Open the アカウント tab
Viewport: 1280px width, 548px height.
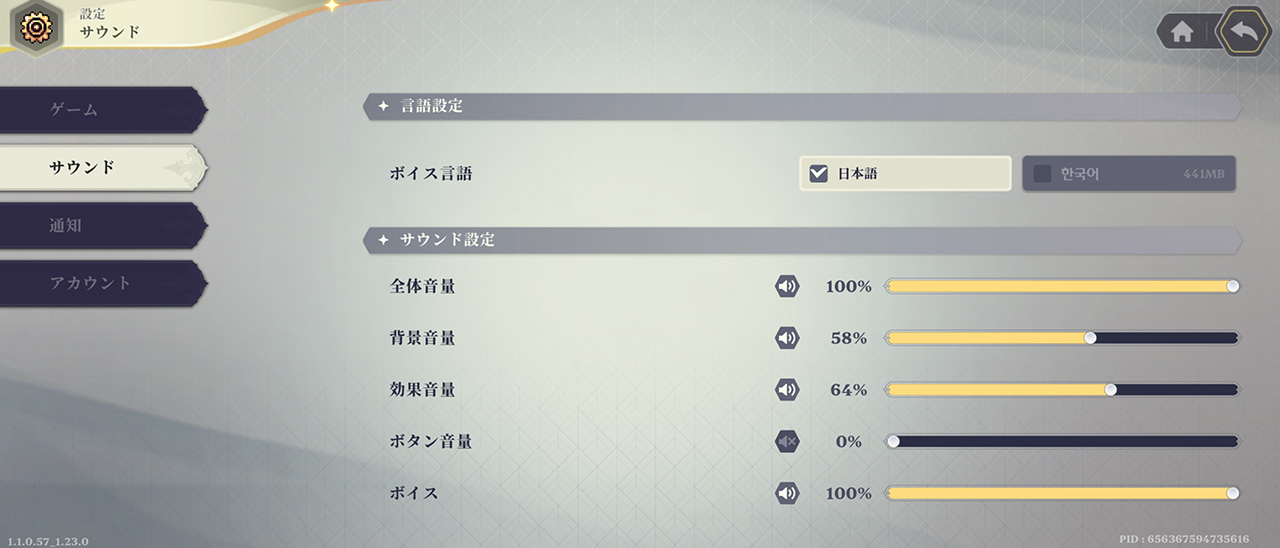tap(100, 283)
